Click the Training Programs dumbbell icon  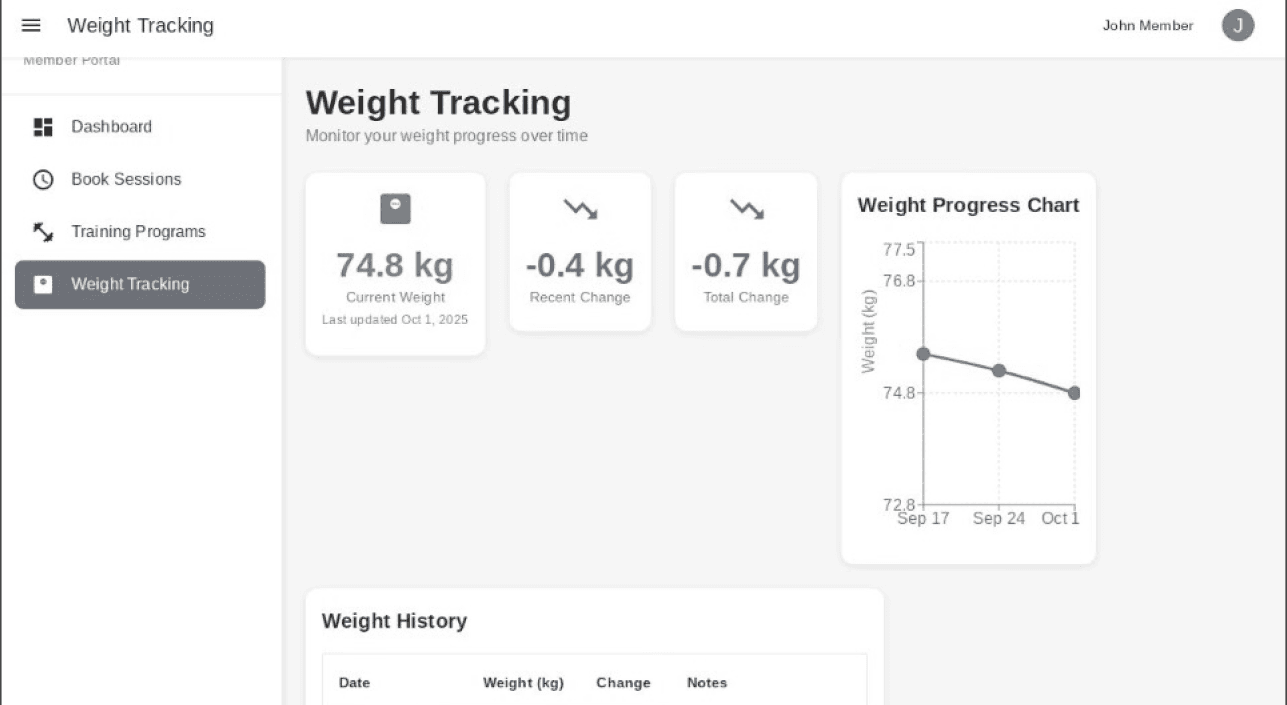click(43, 232)
